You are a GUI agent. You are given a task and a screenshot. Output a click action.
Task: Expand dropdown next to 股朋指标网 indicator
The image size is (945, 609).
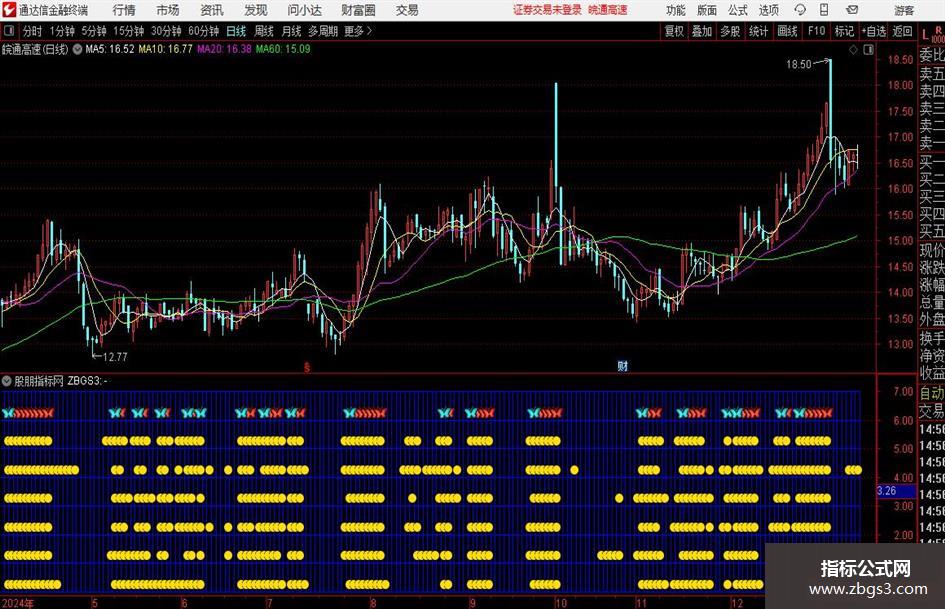tap(7, 380)
